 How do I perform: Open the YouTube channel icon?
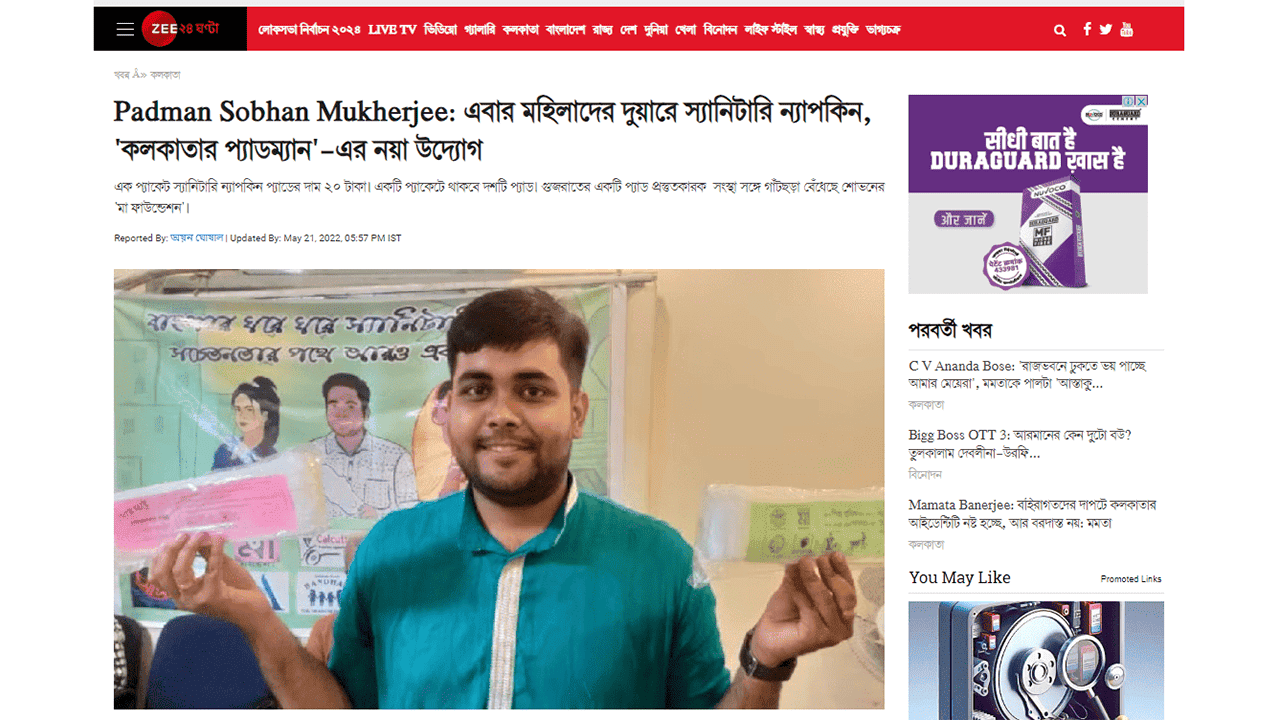click(x=1127, y=29)
